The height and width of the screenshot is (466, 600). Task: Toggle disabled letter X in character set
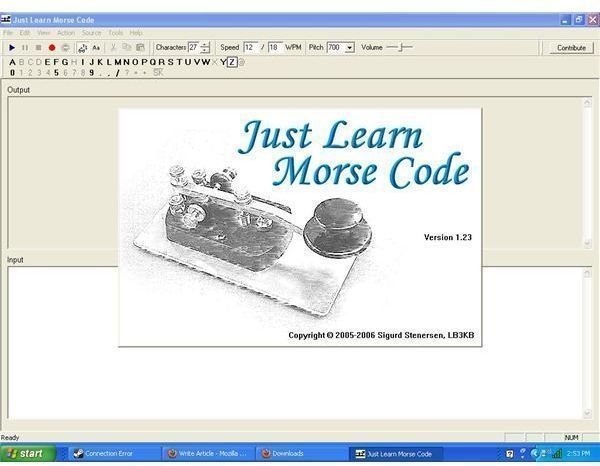(x=215, y=62)
